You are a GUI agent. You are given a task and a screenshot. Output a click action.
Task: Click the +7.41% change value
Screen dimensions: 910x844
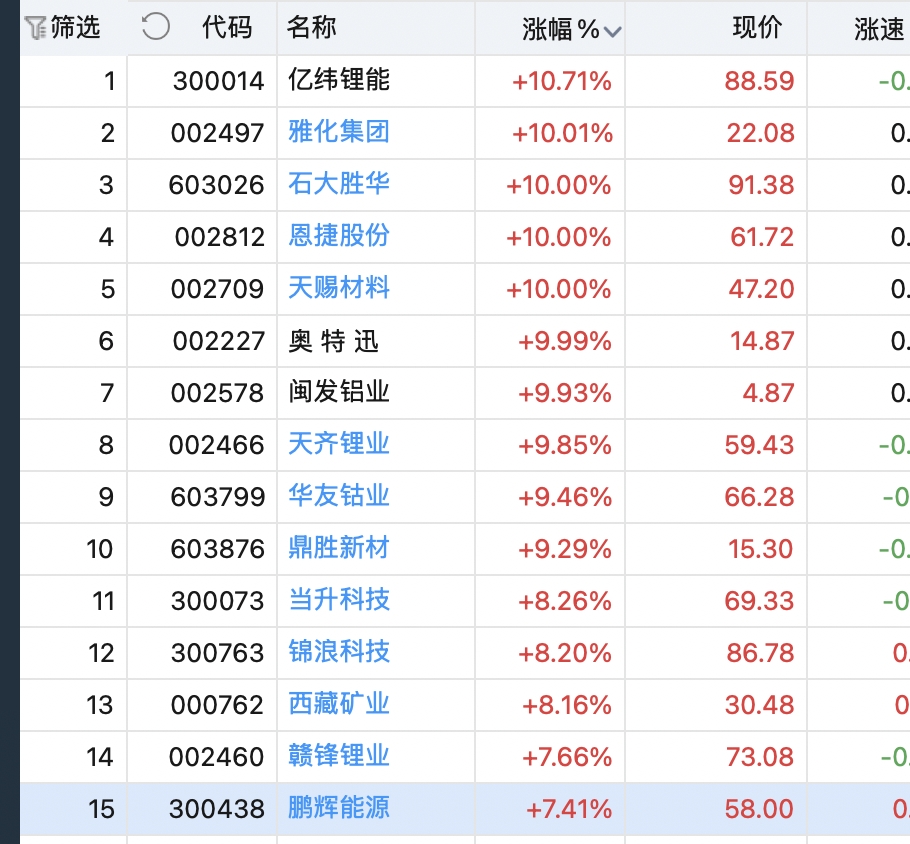tap(569, 810)
